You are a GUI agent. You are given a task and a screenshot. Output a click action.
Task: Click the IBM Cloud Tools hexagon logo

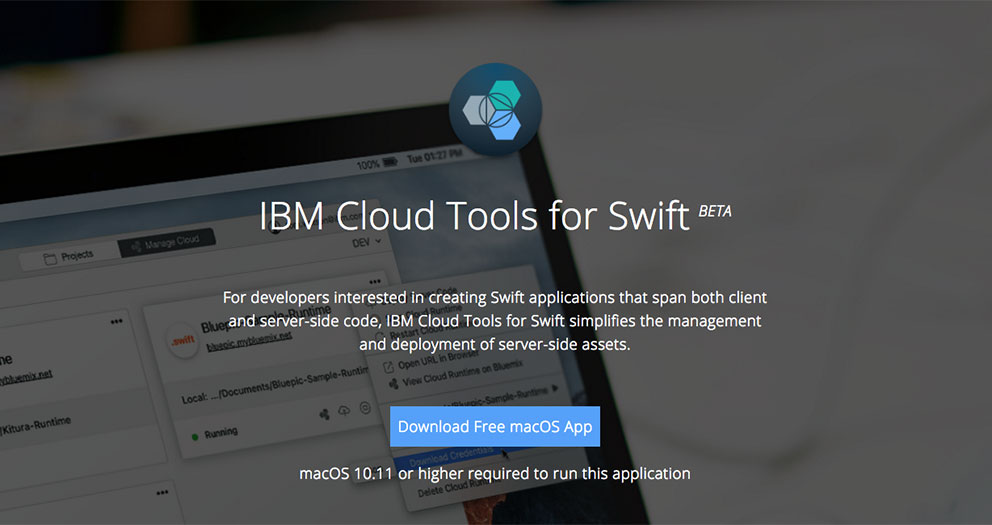pyautogui.click(x=495, y=109)
